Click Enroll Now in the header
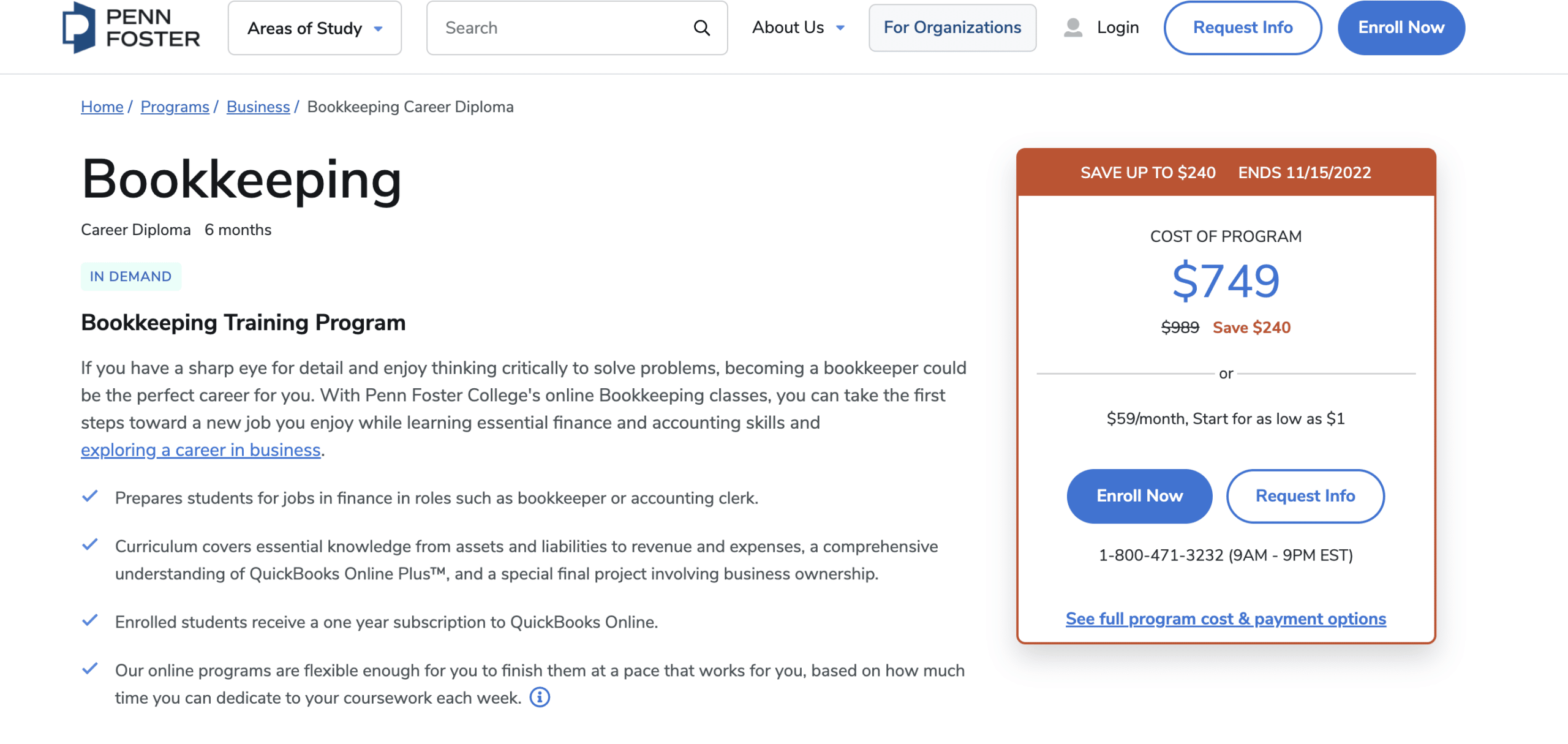 pos(1401,28)
